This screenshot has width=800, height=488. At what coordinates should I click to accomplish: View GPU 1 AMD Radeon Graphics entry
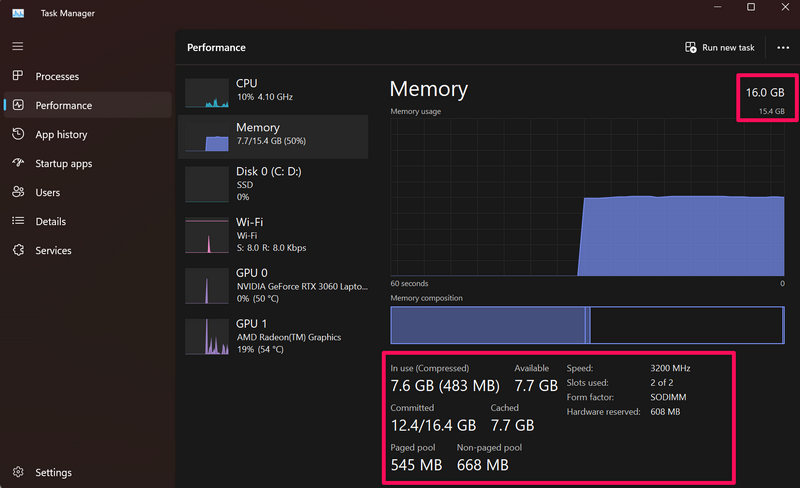click(x=273, y=336)
